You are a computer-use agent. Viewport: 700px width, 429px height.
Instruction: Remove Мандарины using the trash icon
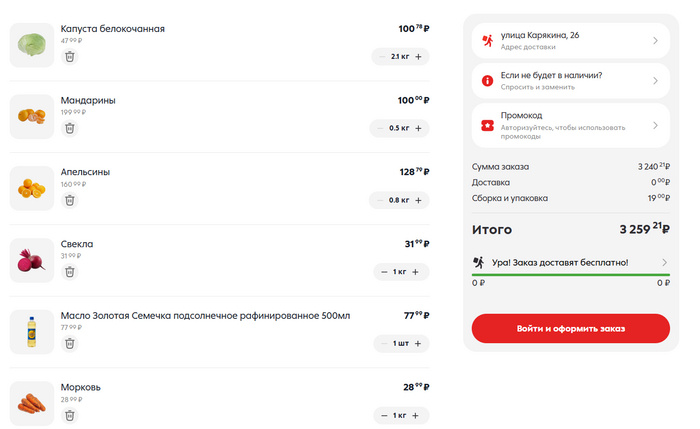69,128
